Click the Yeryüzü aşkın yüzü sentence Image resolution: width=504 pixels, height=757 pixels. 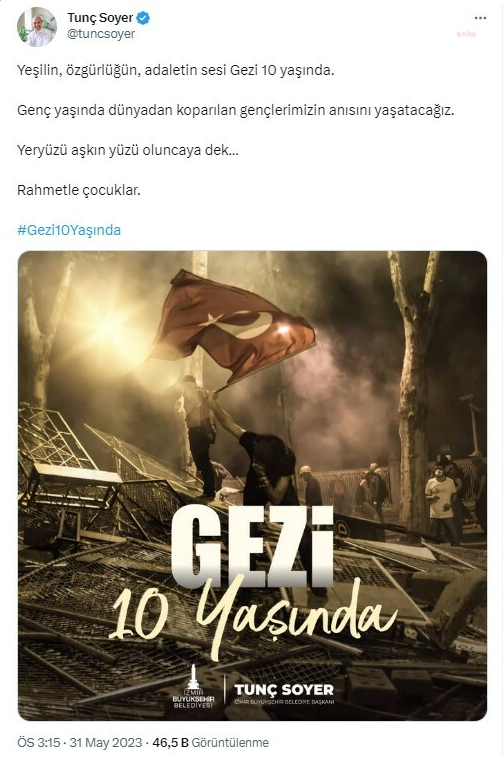128,150
